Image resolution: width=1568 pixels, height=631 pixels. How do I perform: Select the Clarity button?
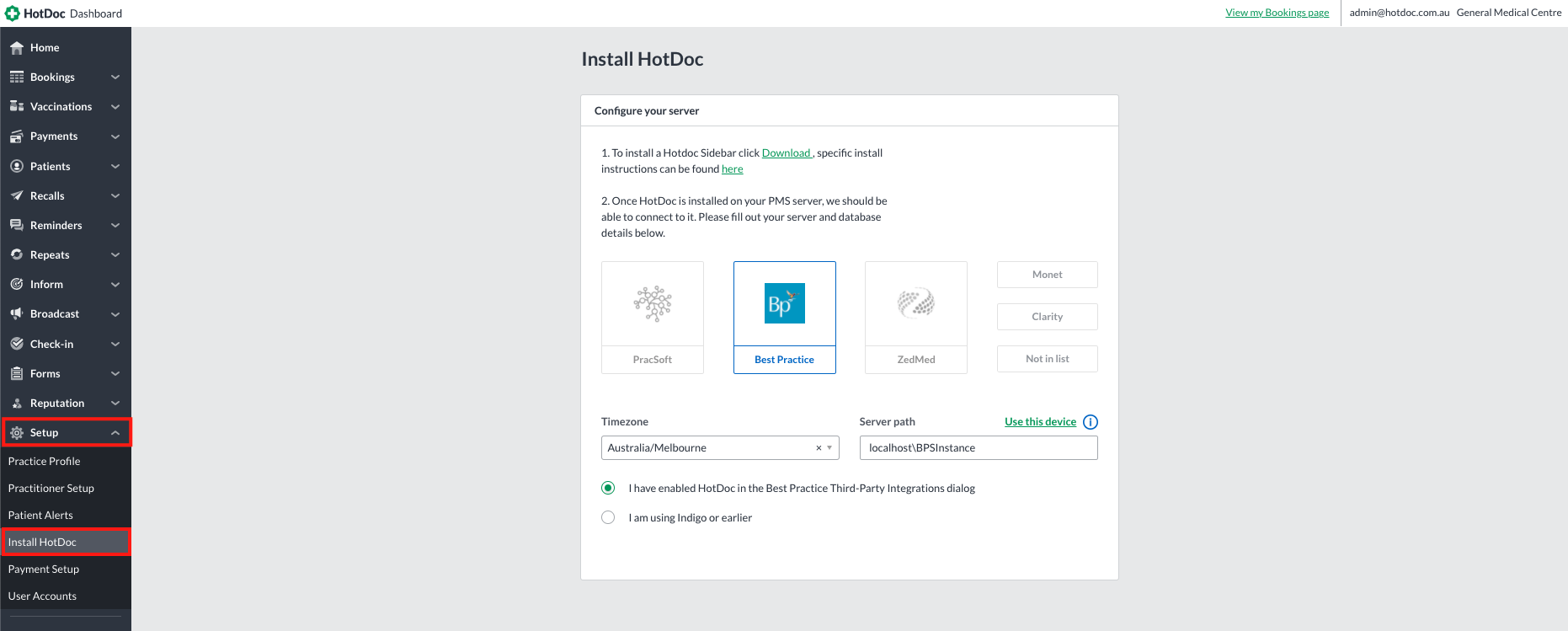click(1048, 317)
